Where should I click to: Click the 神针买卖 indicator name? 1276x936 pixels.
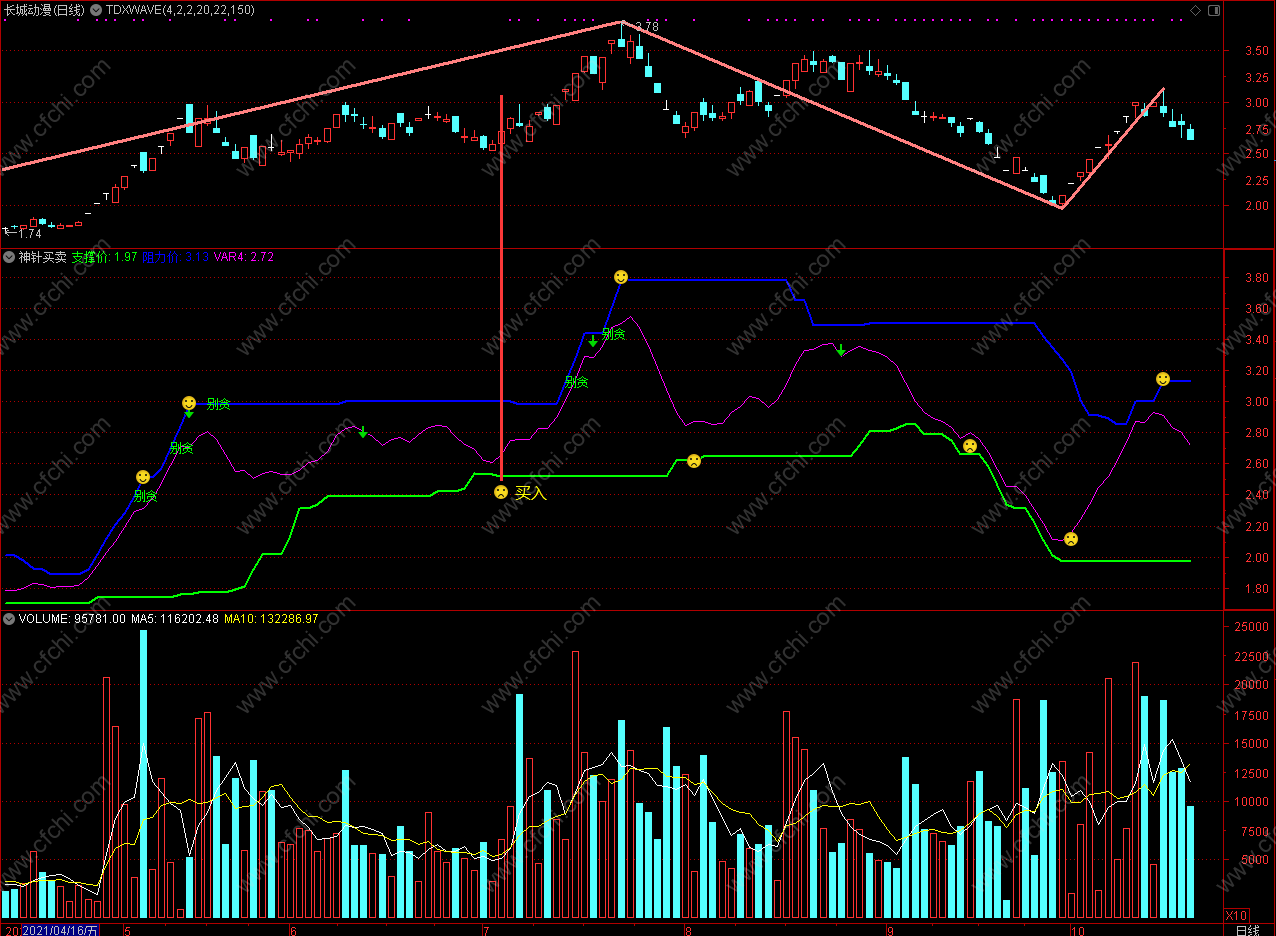click(43, 257)
